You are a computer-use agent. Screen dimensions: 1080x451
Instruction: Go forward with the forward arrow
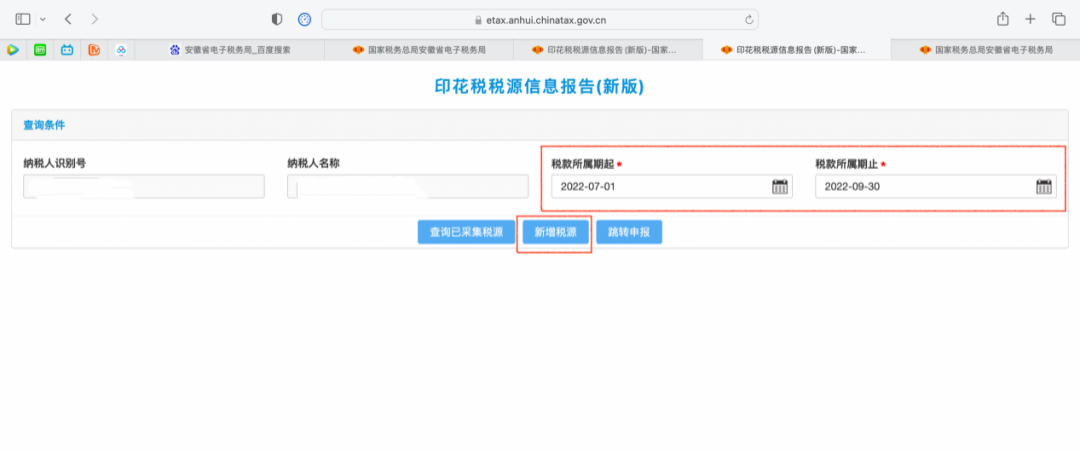(x=95, y=19)
